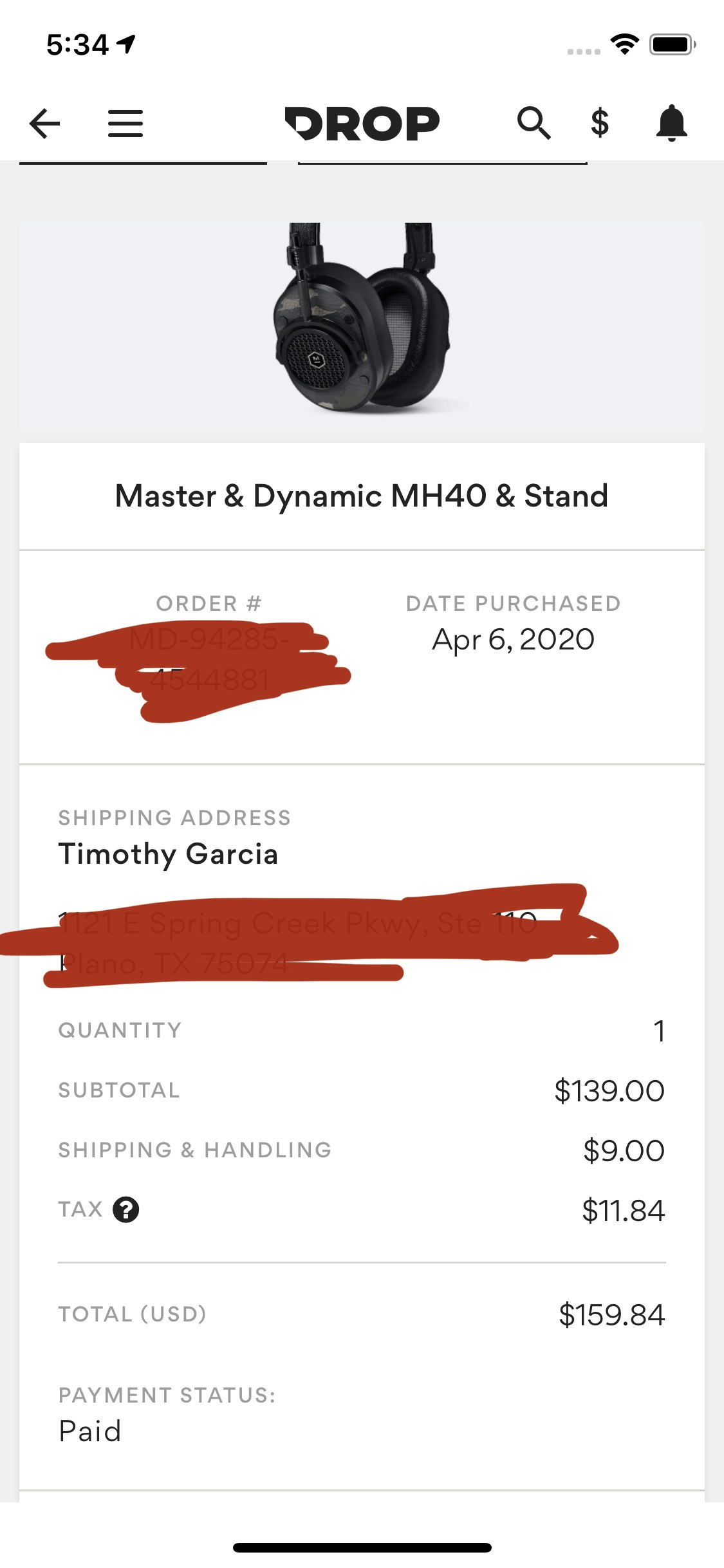
Task: Tap the tax help question mark
Action: click(x=126, y=1209)
